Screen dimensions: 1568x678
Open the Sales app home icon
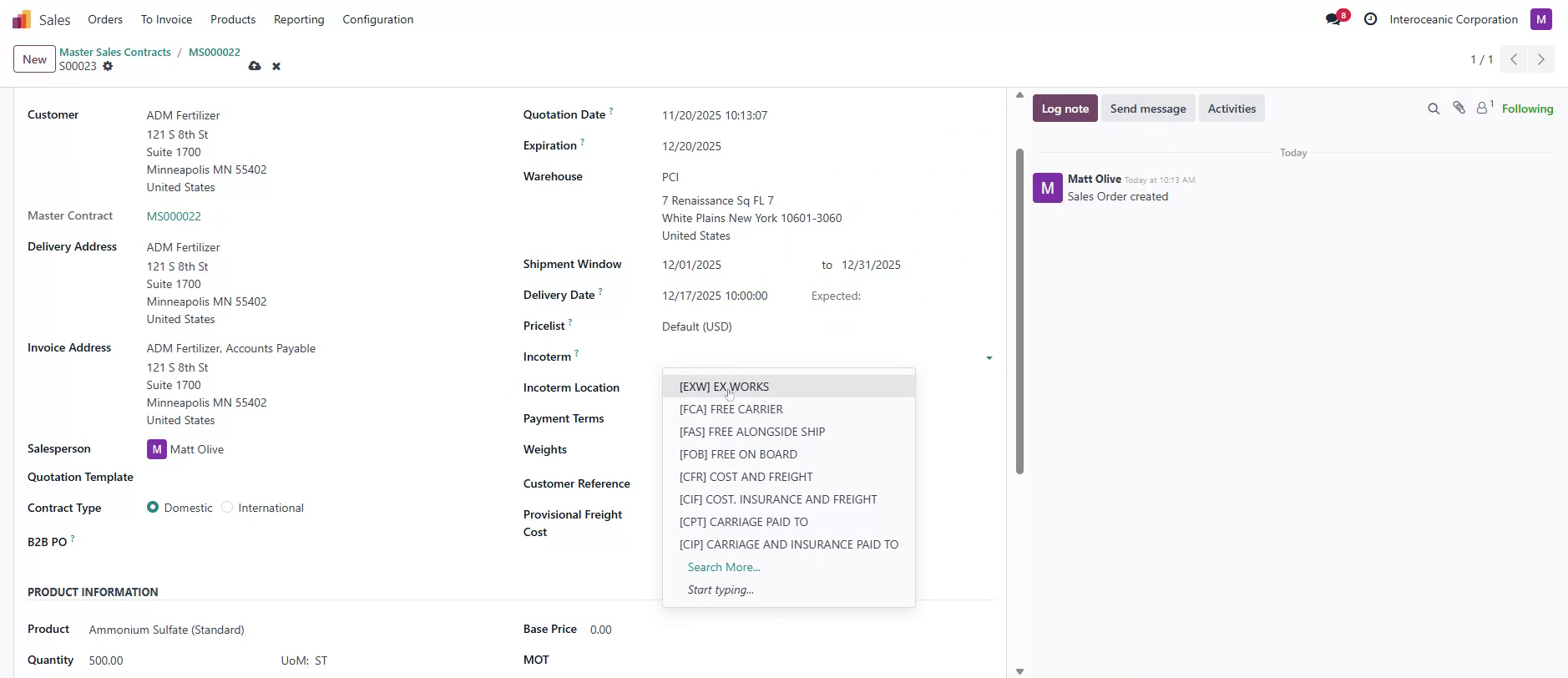(22, 19)
